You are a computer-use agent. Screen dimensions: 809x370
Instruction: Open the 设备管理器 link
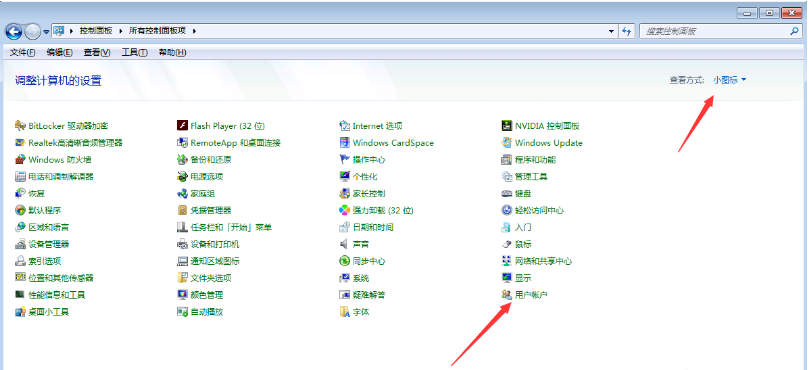point(48,244)
